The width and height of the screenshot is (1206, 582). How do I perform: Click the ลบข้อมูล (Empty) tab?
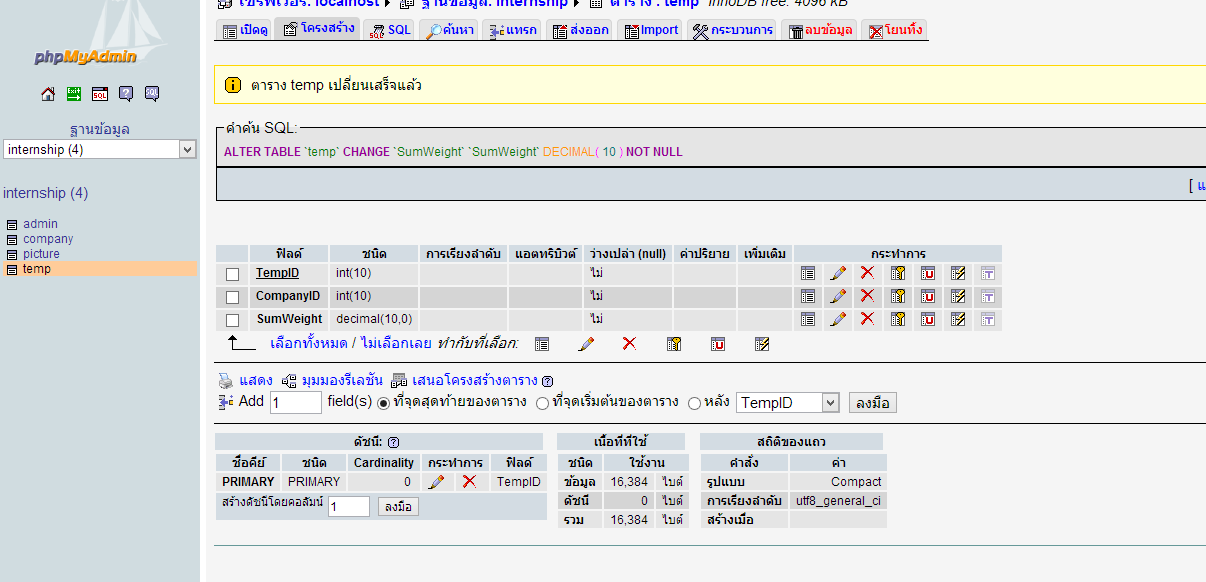(x=820, y=30)
